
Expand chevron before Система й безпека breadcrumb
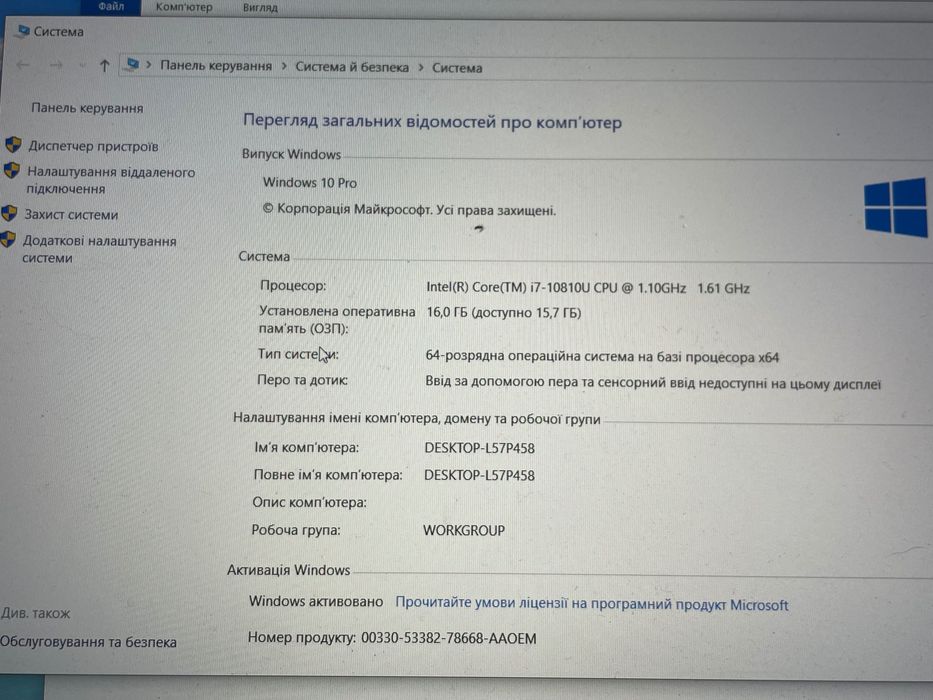click(284, 66)
